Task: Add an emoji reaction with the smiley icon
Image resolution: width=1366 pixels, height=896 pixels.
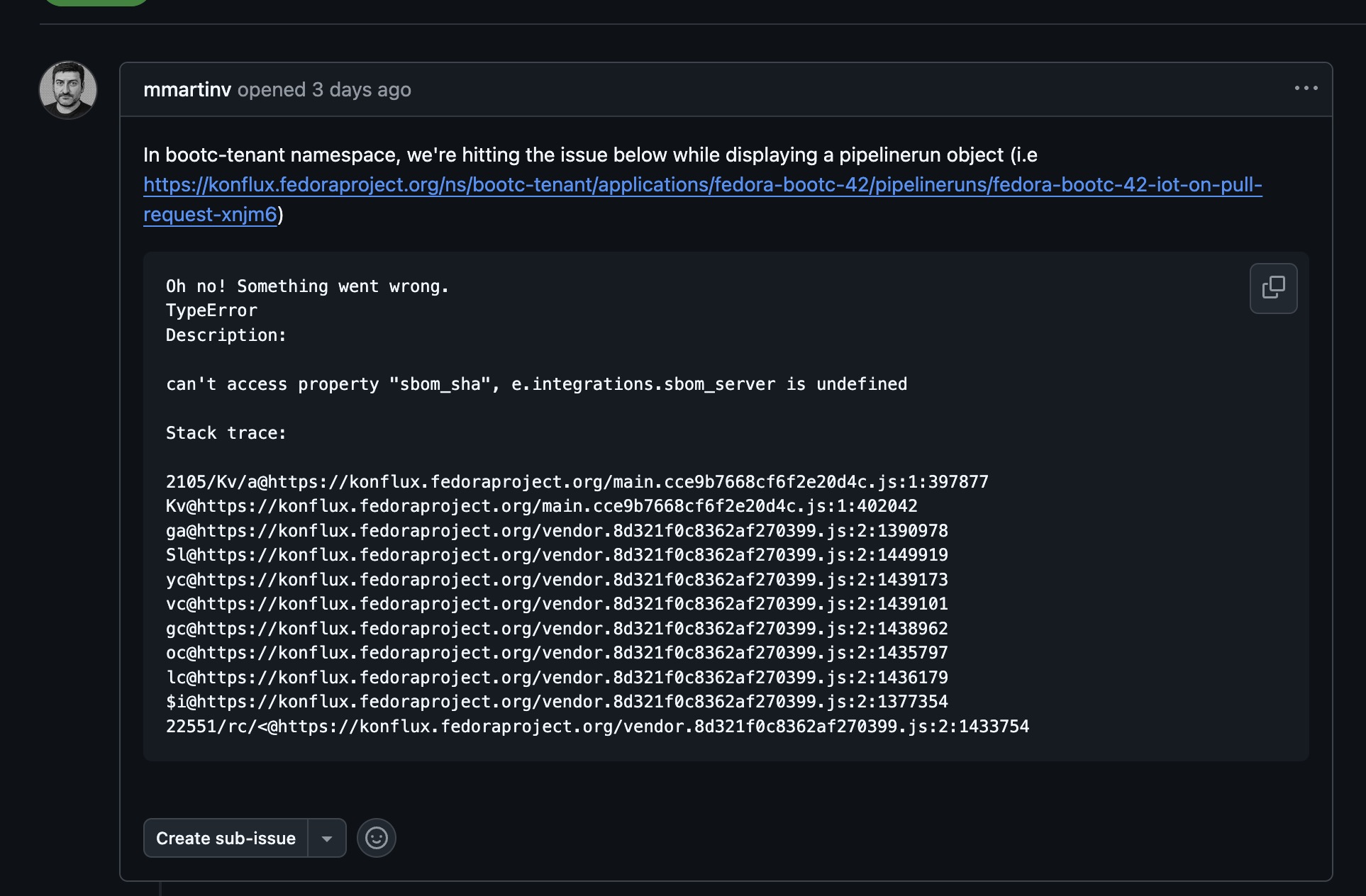Action: [376, 838]
